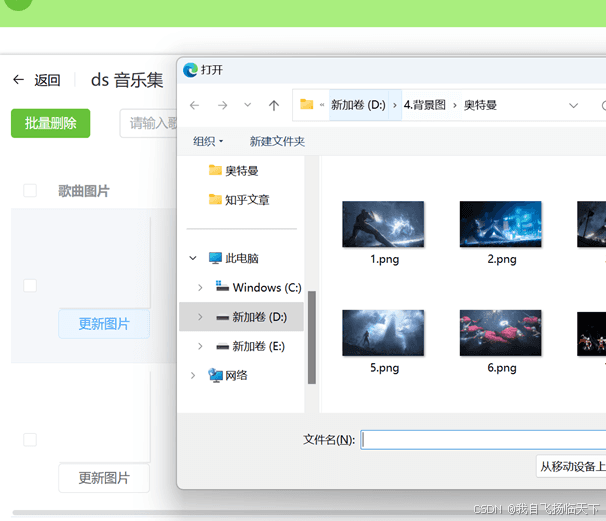606x521 pixels.
Task: Expand the 网络 tree node
Action: [x=193, y=375]
